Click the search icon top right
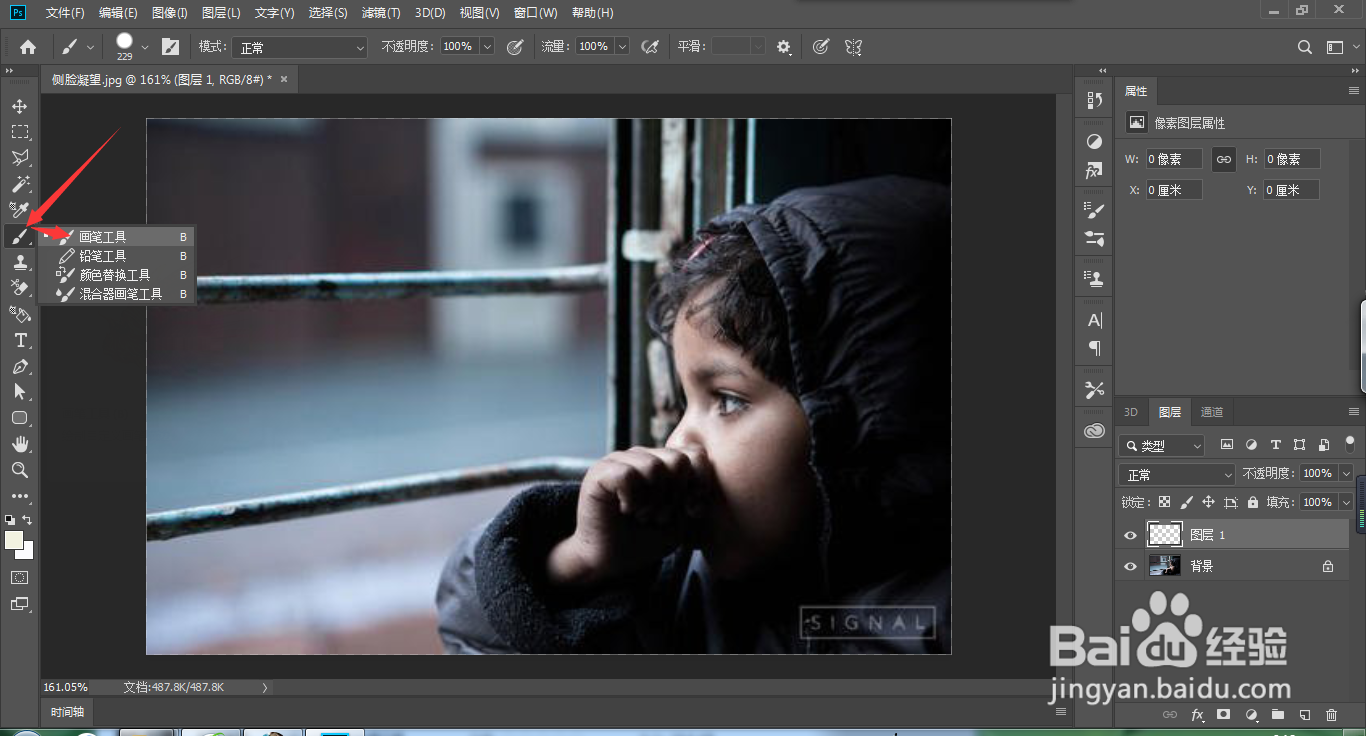This screenshot has height=736, width=1366. click(x=1304, y=47)
